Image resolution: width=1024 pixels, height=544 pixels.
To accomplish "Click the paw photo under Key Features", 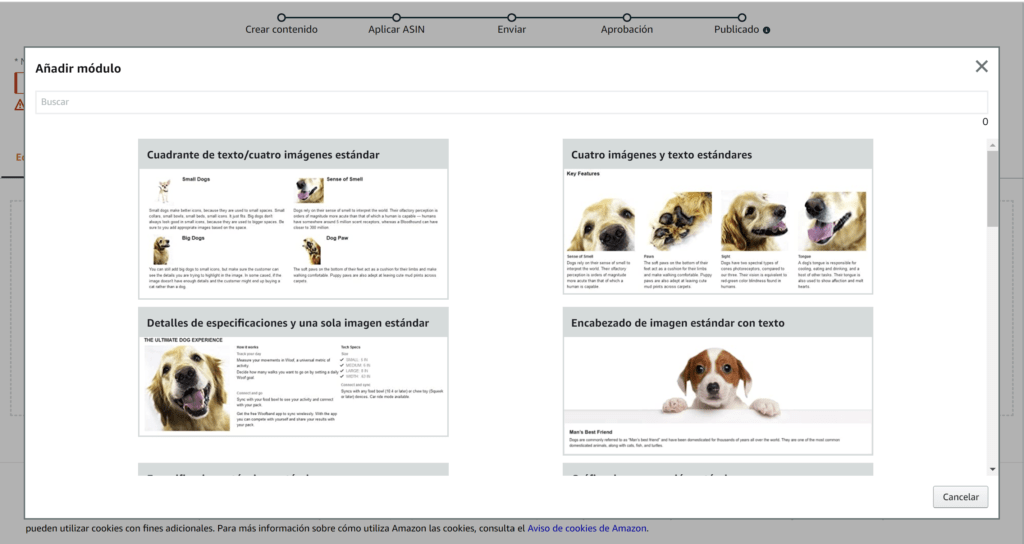I will 679,221.
